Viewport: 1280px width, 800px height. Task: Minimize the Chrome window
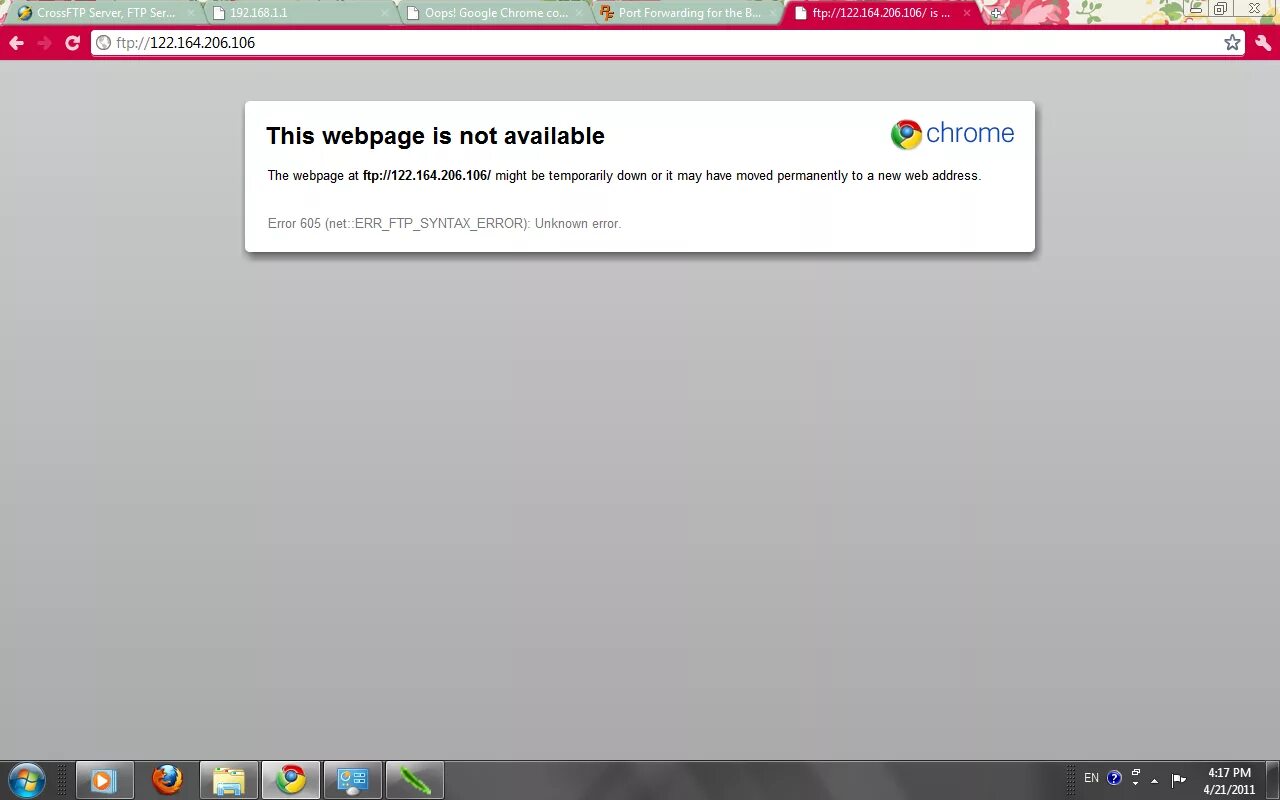coord(1195,8)
